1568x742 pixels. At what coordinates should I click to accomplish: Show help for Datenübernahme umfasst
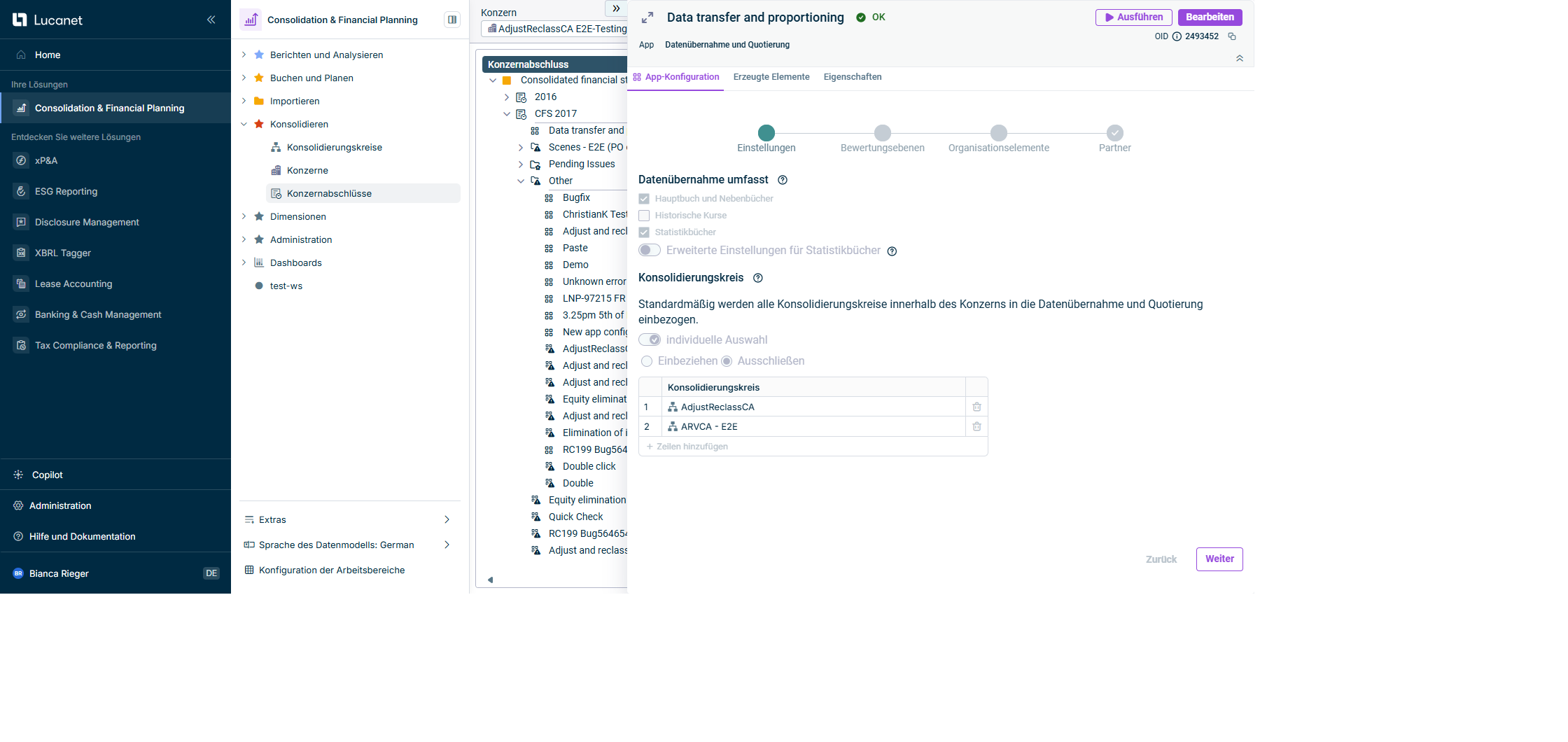coord(783,180)
